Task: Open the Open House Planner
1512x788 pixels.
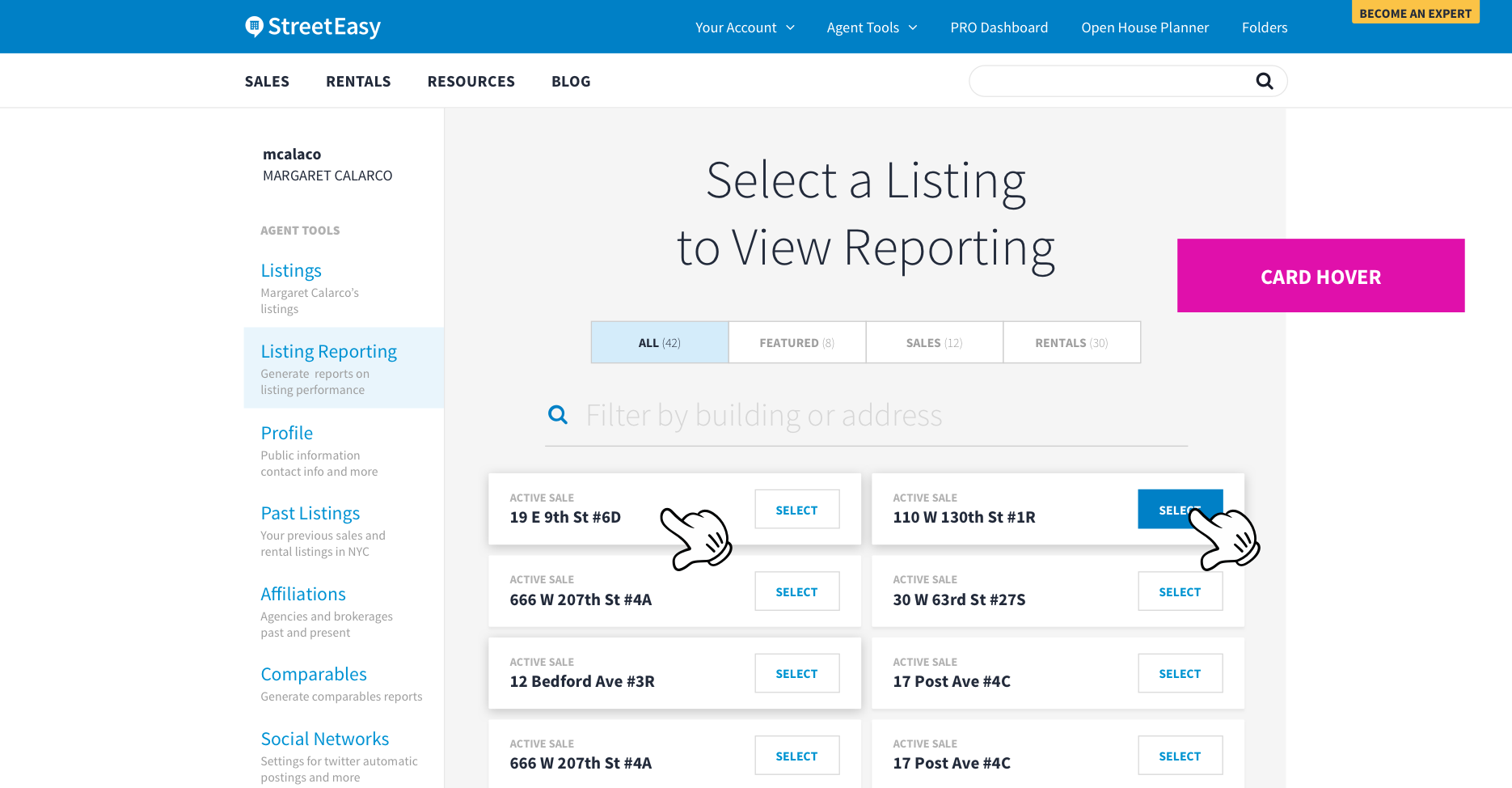Action: 1145,28
